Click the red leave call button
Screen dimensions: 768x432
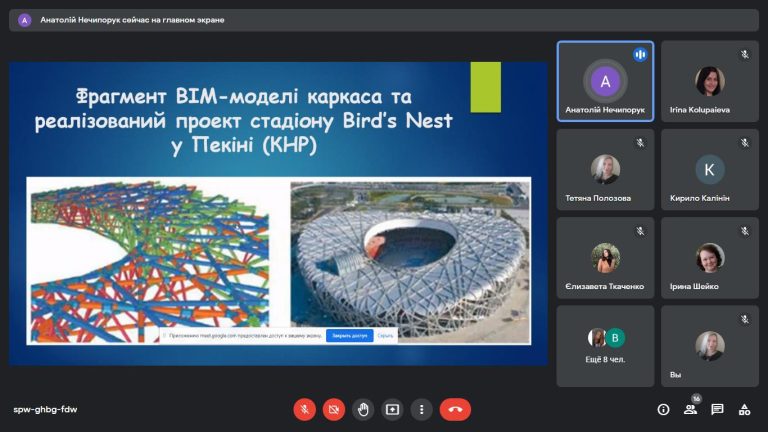(x=456, y=409)
